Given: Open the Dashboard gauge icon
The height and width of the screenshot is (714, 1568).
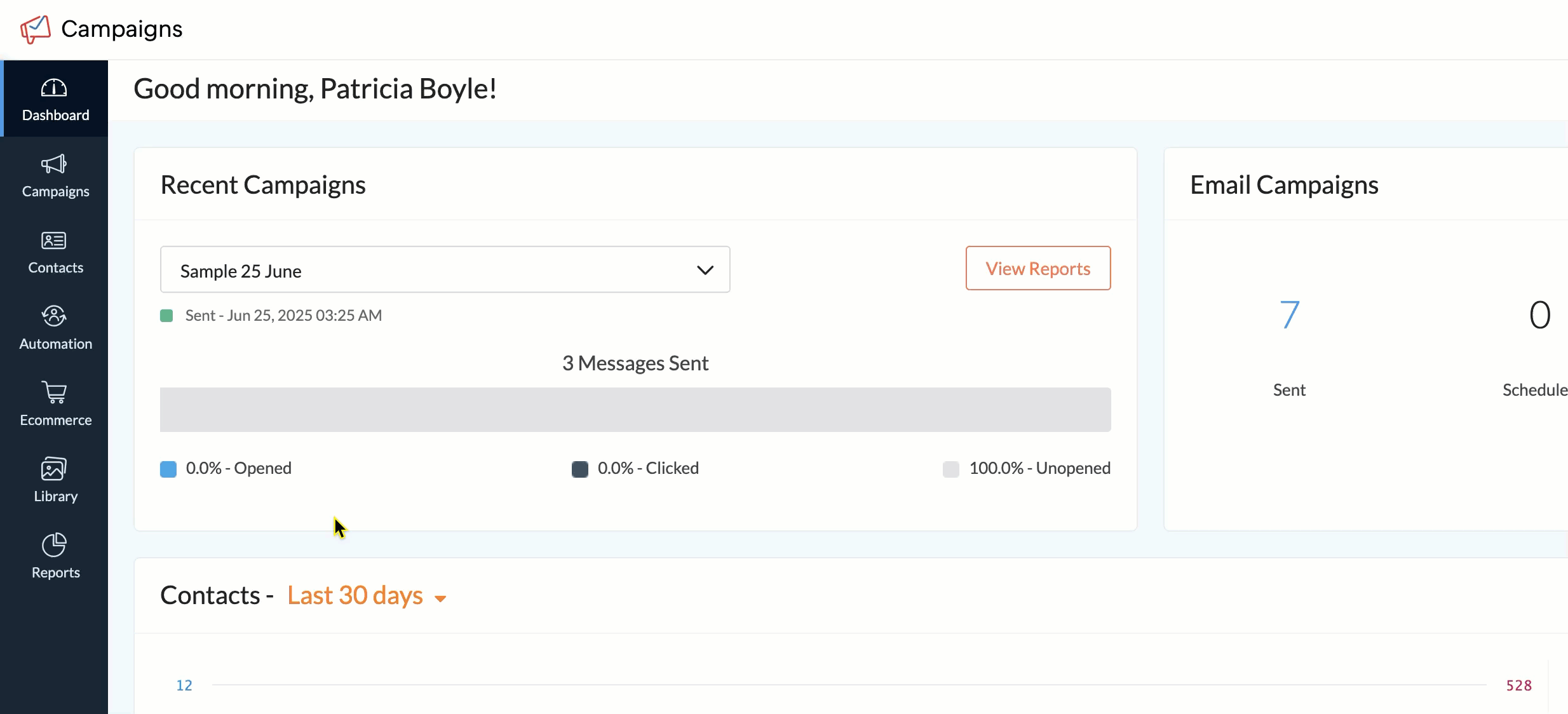Looking at the screenshot, I should pyautogui.click(x=54, y=88).
